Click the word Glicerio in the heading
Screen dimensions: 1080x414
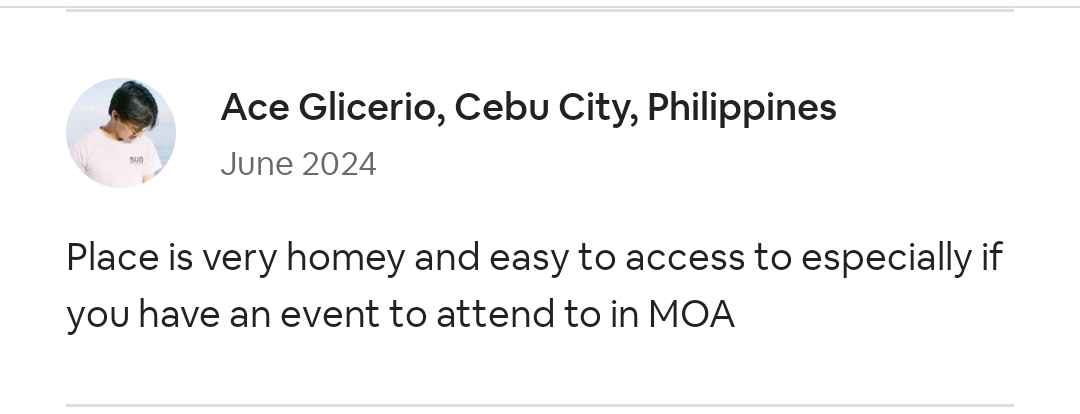(371, 107)
